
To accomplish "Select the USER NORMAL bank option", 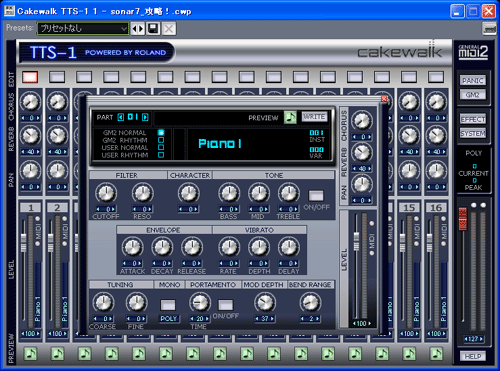I will point(161,147).
